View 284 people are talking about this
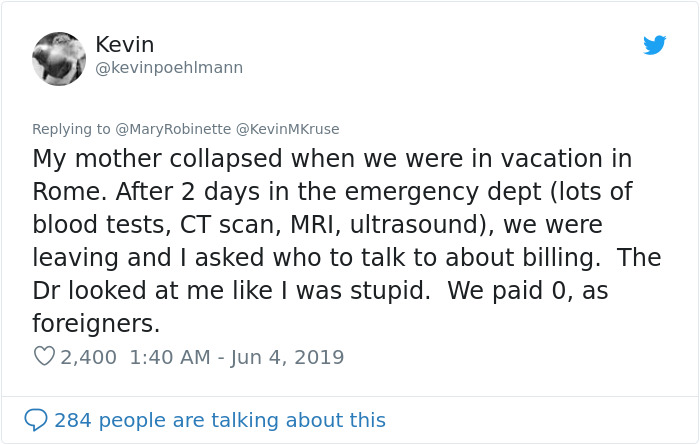Image resolution: width=700 pixels, height=445 pixels. click(x=220, y=420)
